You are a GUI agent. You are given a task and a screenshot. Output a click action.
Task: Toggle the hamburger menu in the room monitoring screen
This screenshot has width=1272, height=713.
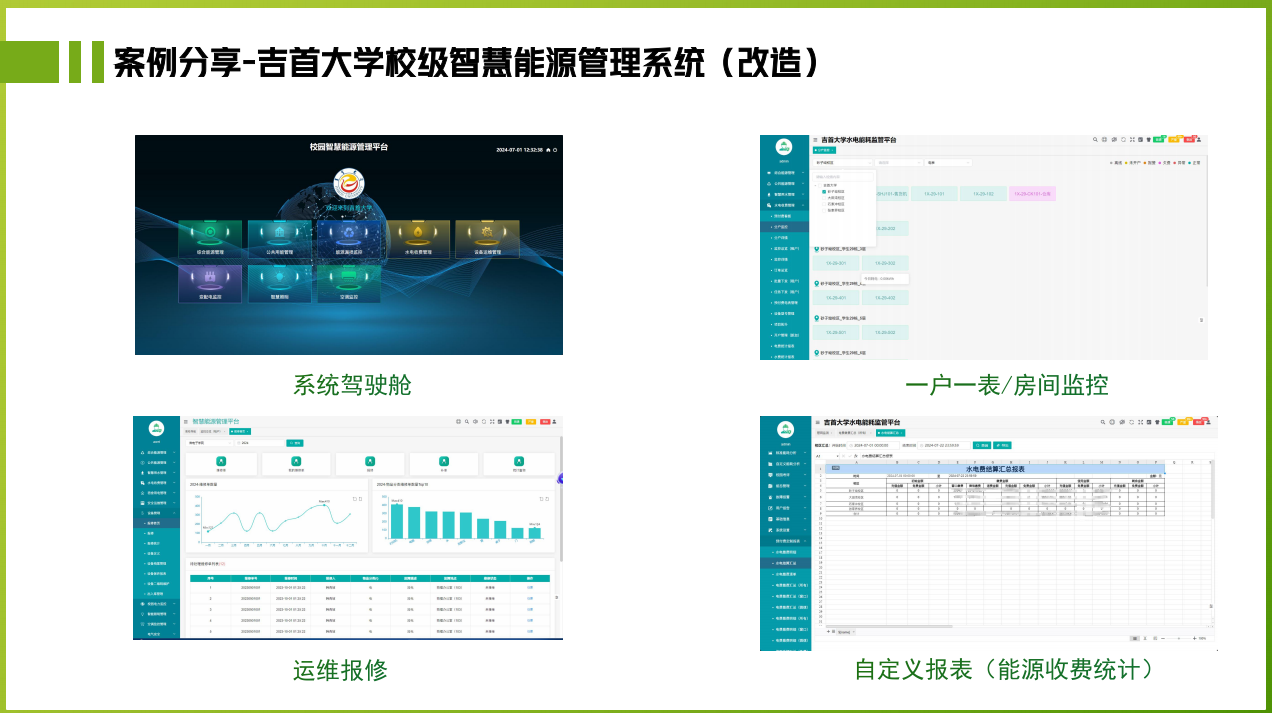point(815,140)
